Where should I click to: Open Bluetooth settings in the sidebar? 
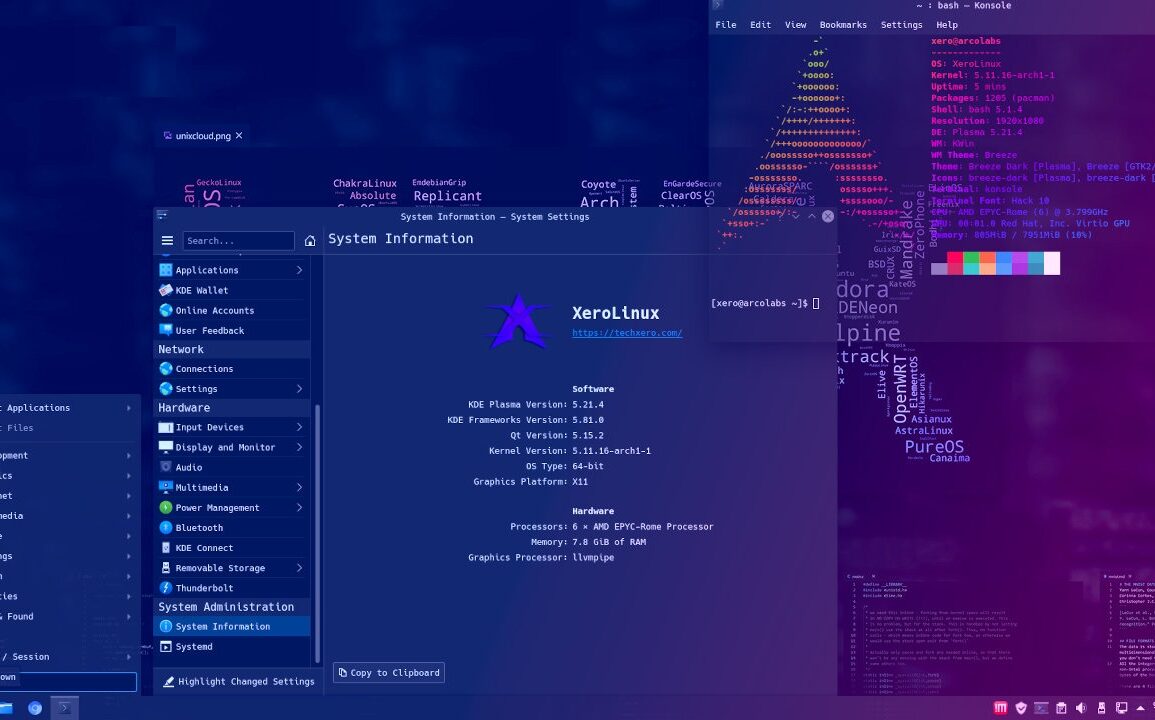click(199, 528)
